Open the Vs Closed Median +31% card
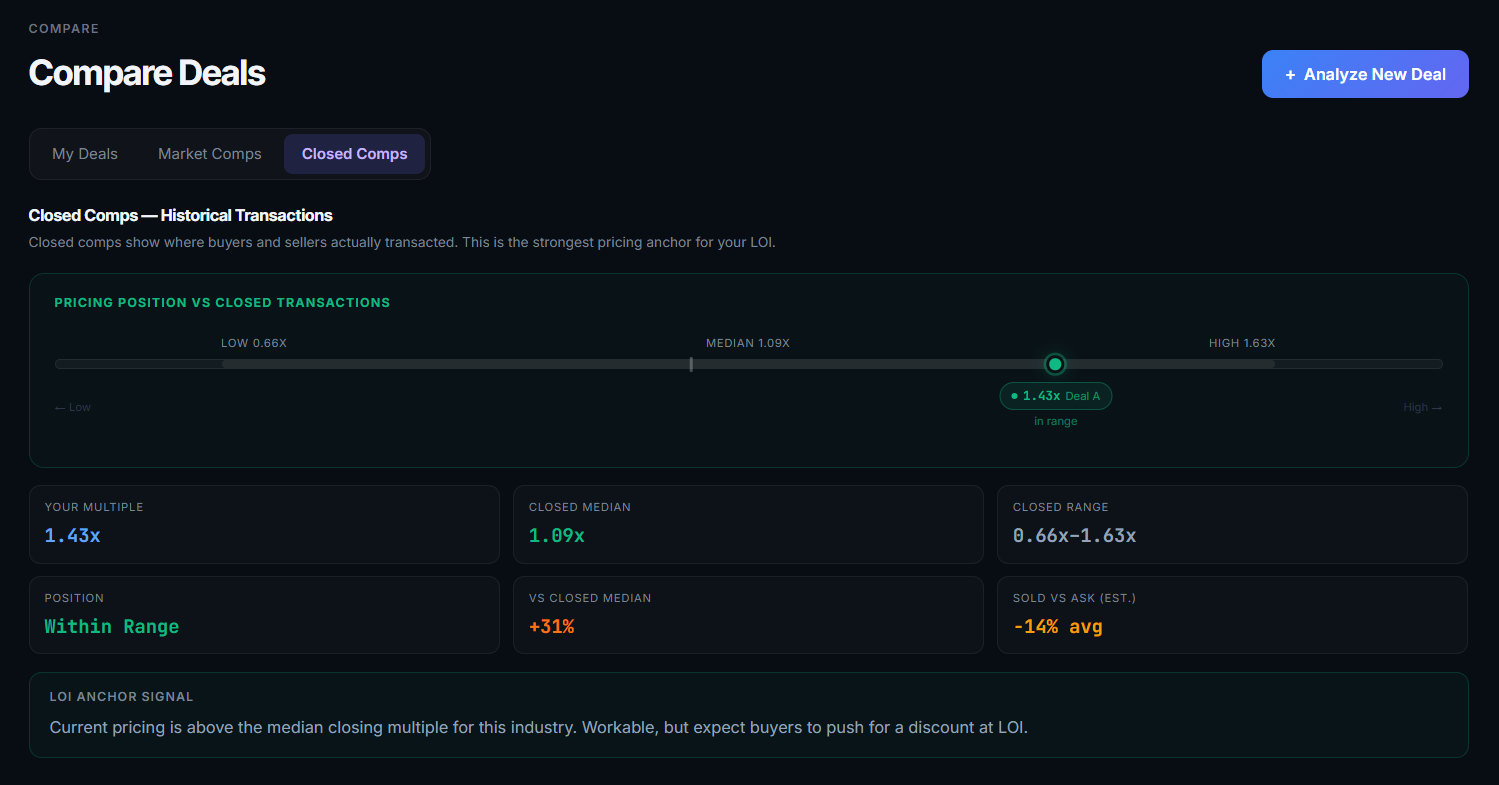This screenshot has height=785, width=1499. pyautogui.click(x=748, y=615)
